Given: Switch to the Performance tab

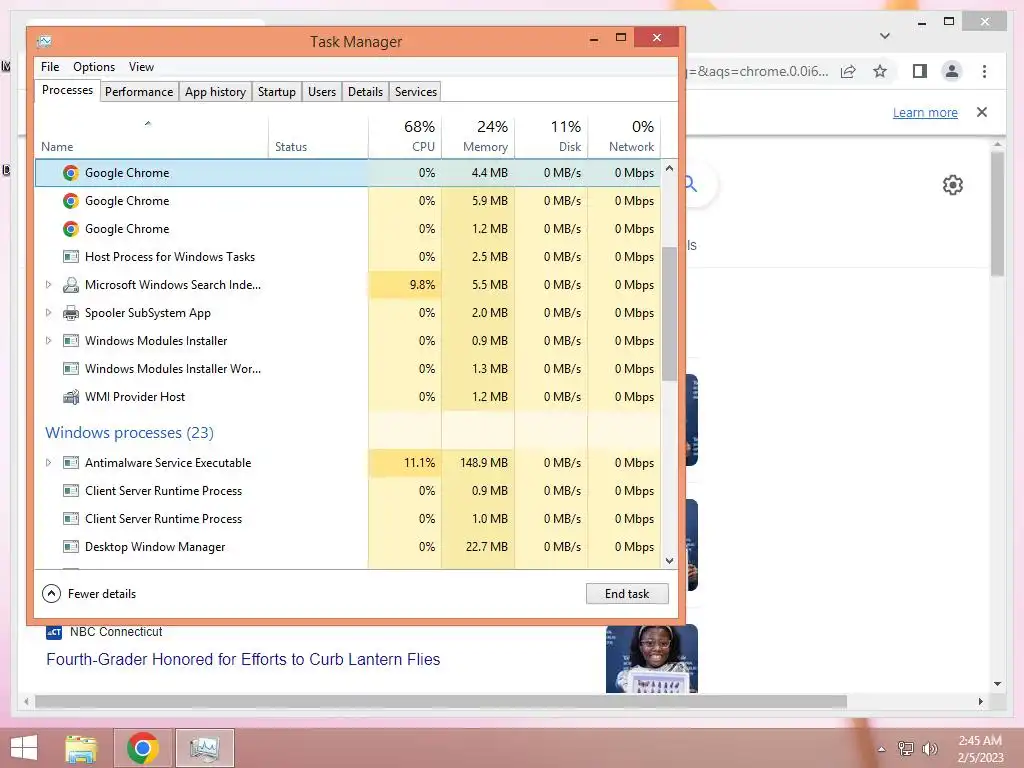Looking at the screenshot, I should [139, 92].
